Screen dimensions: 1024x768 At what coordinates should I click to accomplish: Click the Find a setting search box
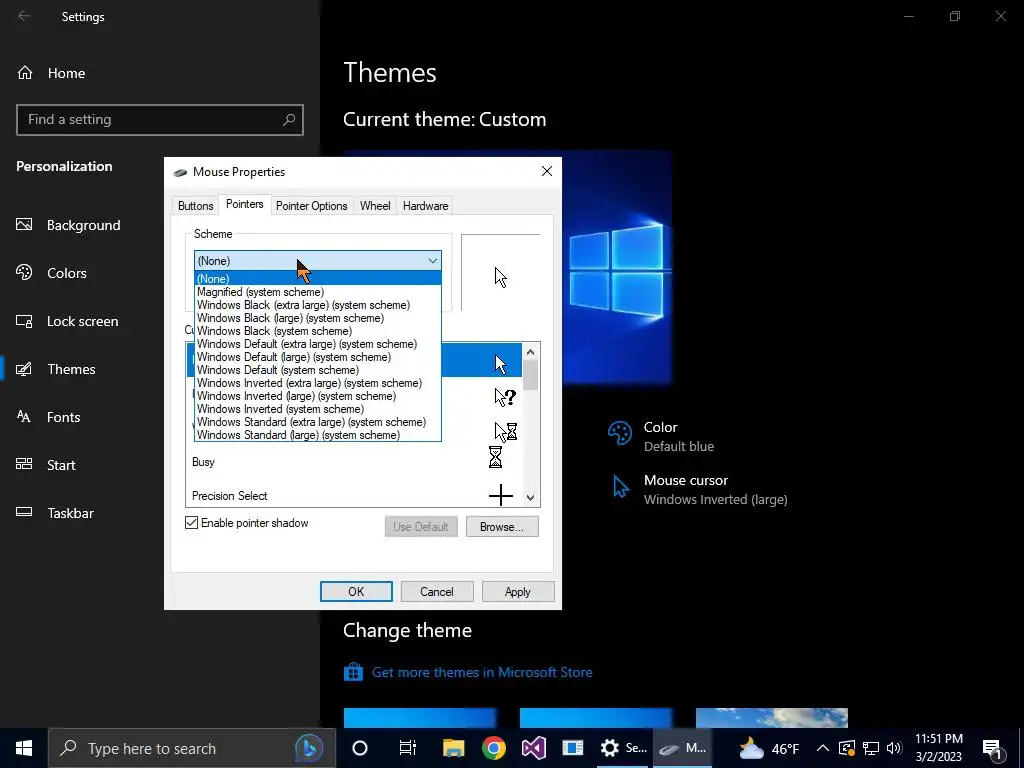(160, 120)
